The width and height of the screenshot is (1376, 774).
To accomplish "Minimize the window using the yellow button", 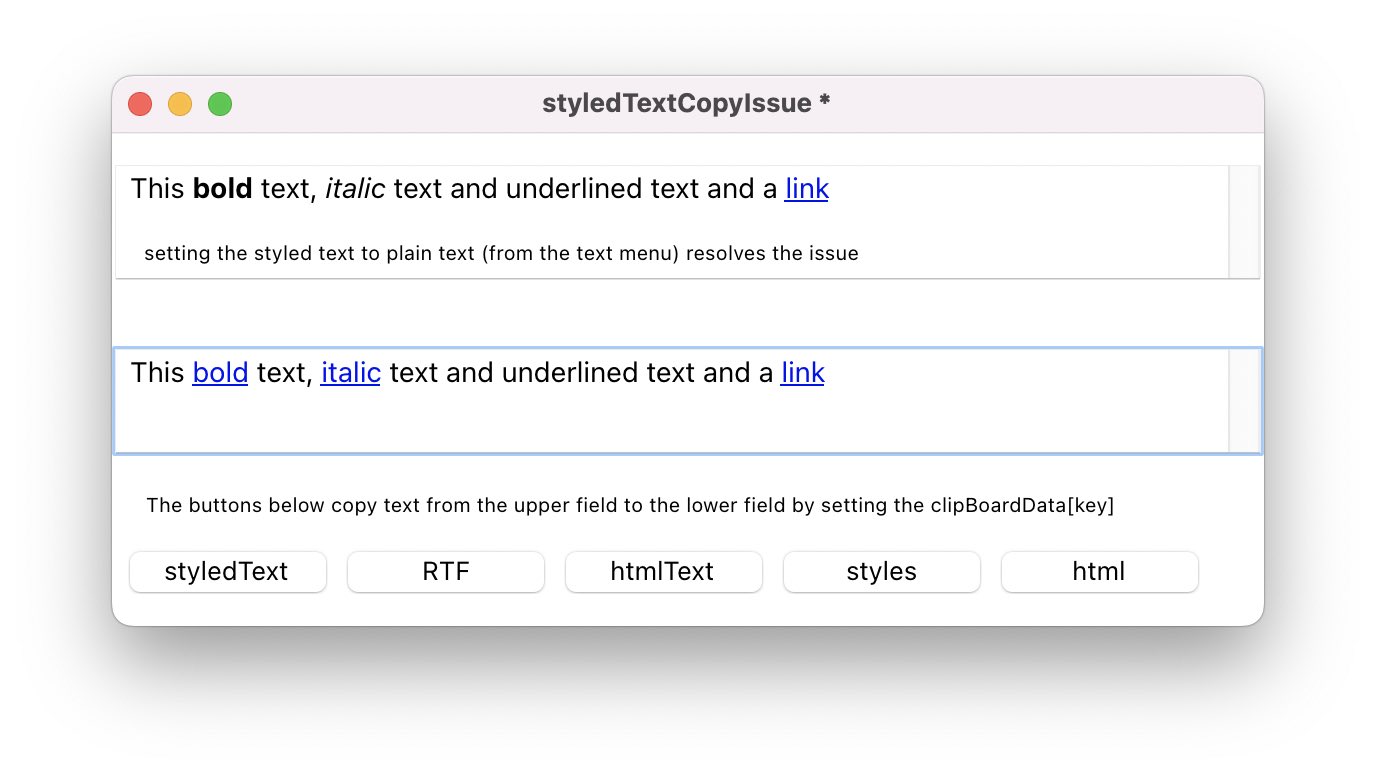I will [x=180, y=104].
